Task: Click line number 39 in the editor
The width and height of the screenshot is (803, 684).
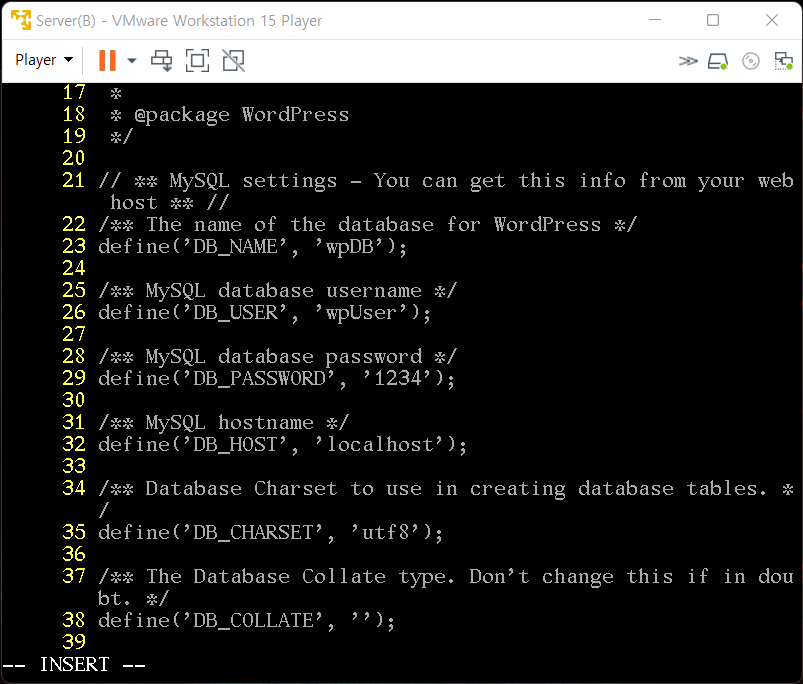Action: 74,642
